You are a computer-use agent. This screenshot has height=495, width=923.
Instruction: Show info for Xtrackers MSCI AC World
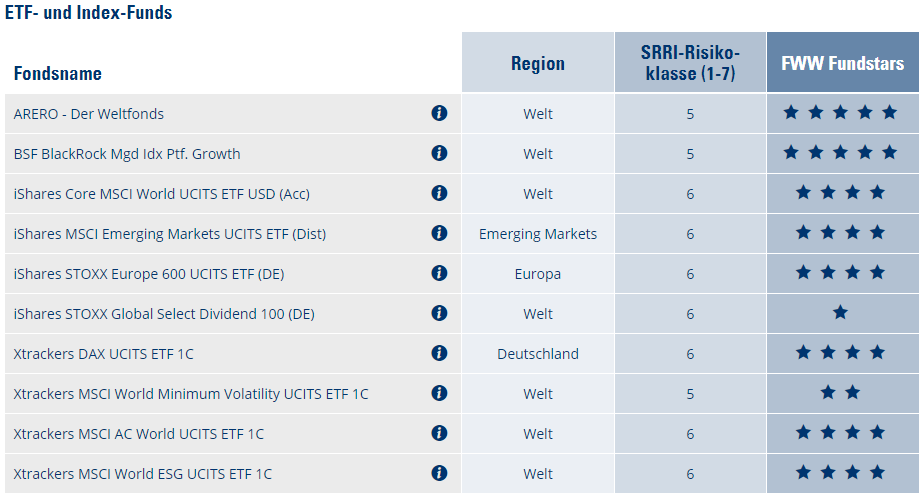click(x=438, y=433)
